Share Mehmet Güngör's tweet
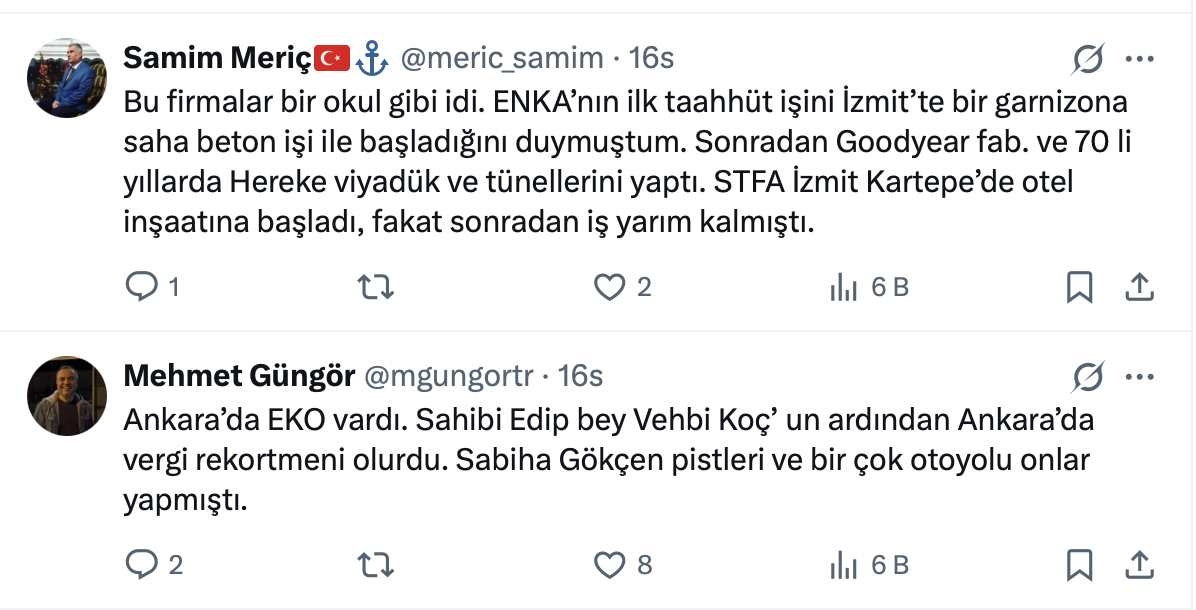 (x=1140, y=565)
